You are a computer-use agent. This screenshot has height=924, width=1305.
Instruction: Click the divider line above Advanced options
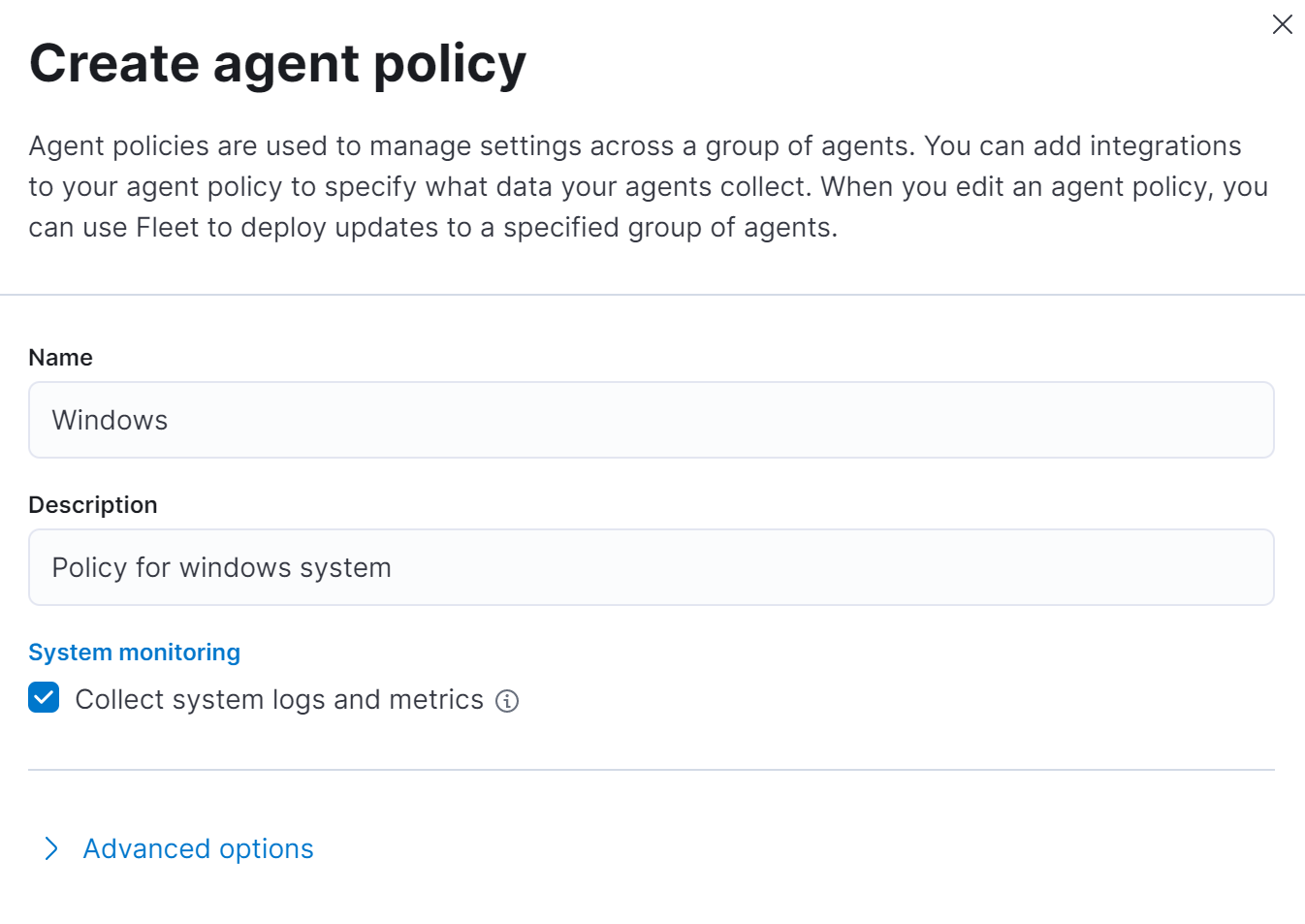651,770
